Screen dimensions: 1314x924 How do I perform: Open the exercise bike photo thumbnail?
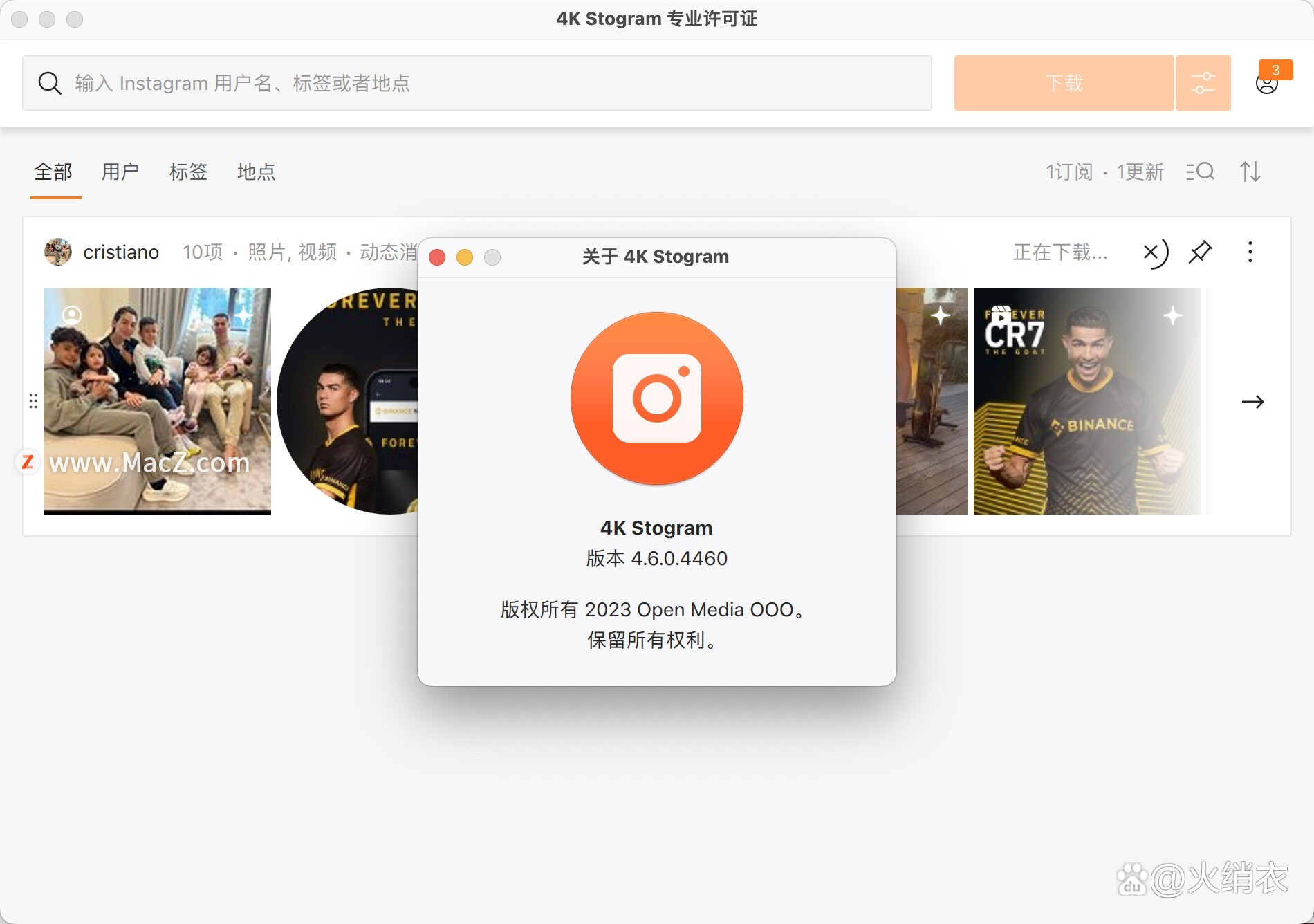click(x=932, y=401)
